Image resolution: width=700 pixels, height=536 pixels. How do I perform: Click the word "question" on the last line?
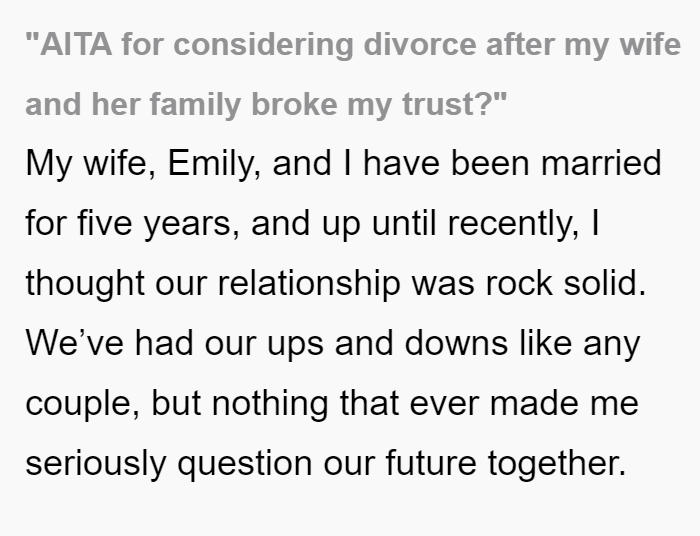245,464
